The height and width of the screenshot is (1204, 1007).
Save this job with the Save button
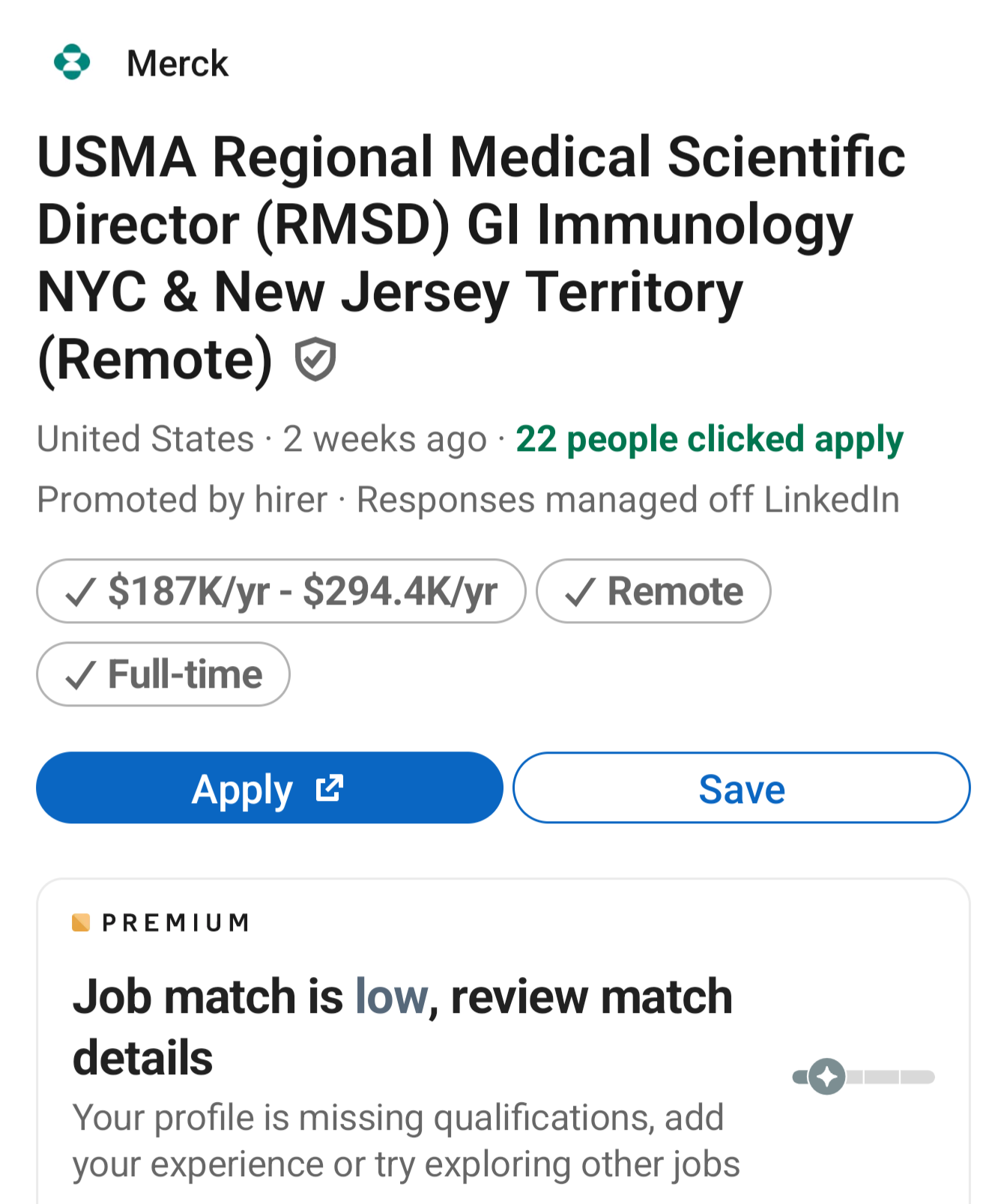coord(741,788)
